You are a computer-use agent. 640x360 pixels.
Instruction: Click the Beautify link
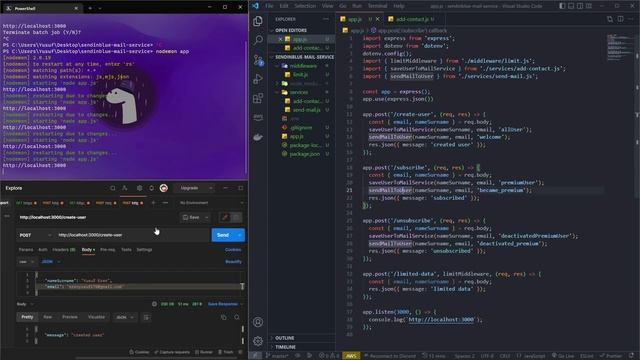pyautogui.click(x=233, y=262)
